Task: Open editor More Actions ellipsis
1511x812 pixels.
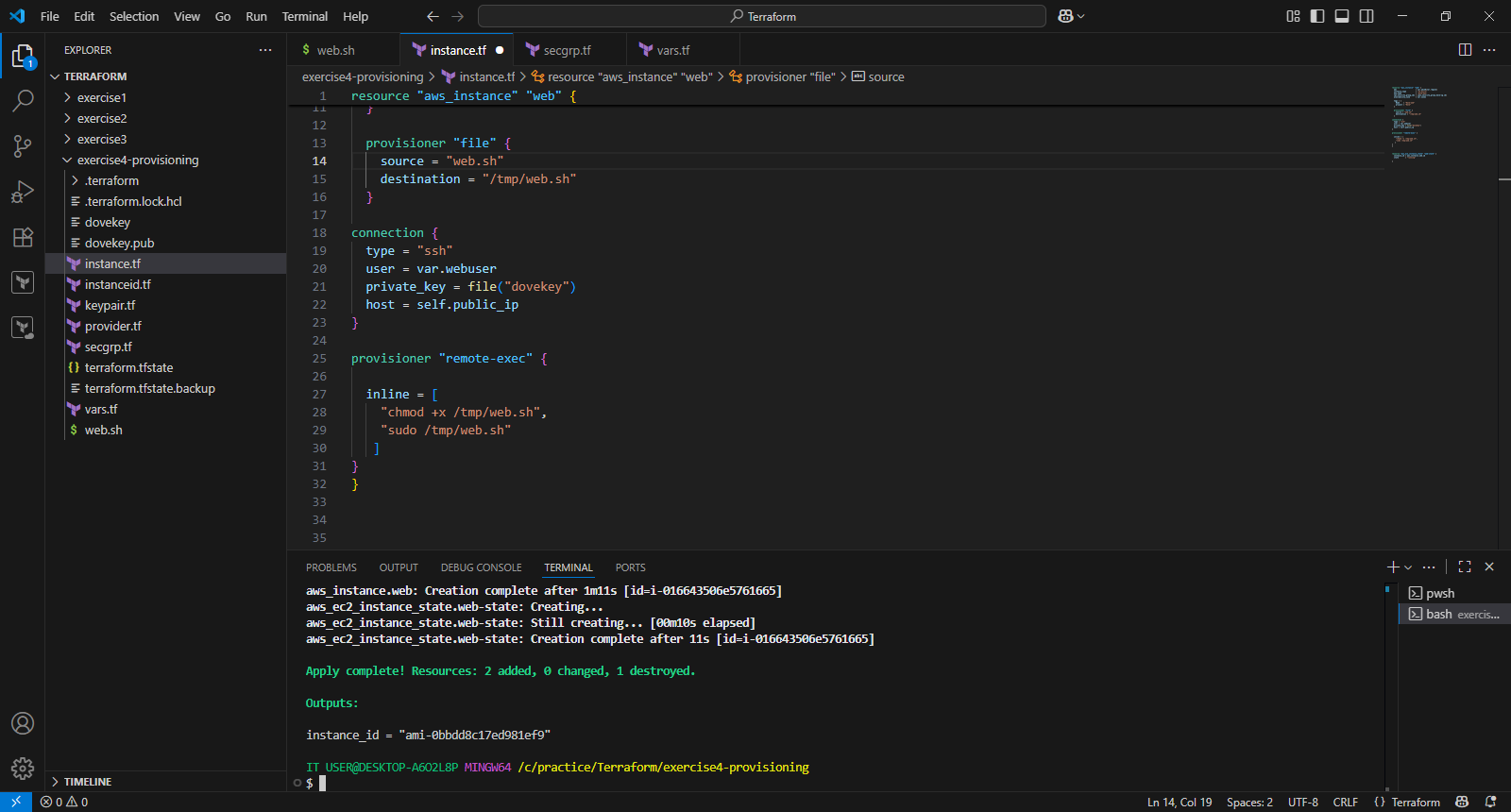Action: (1489, 50)
